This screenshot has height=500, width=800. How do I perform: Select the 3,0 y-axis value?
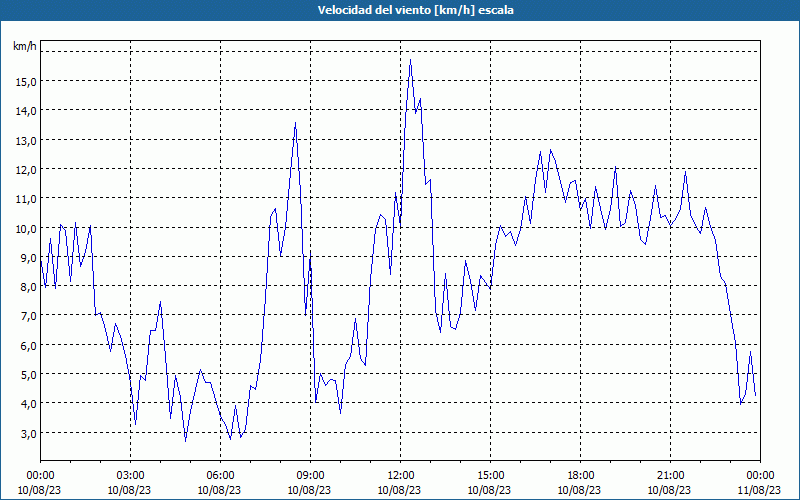pos(28,434)
